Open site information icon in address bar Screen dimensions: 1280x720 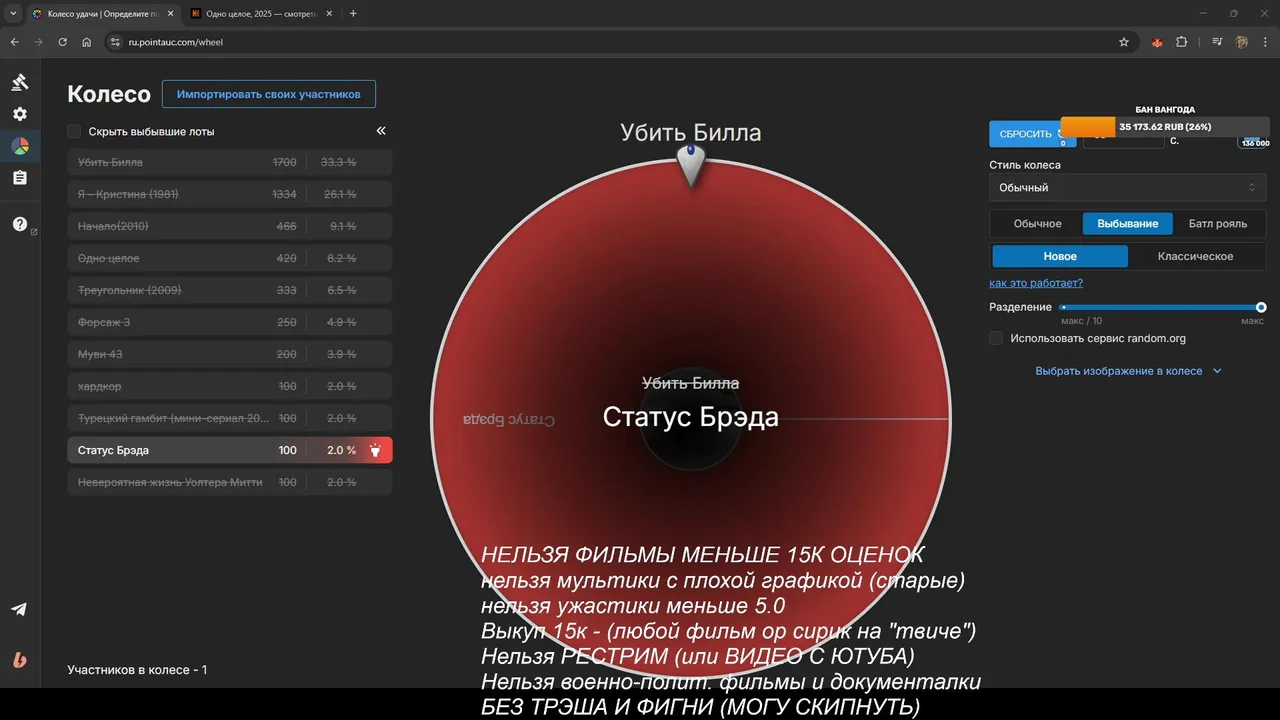click(115, 42)
